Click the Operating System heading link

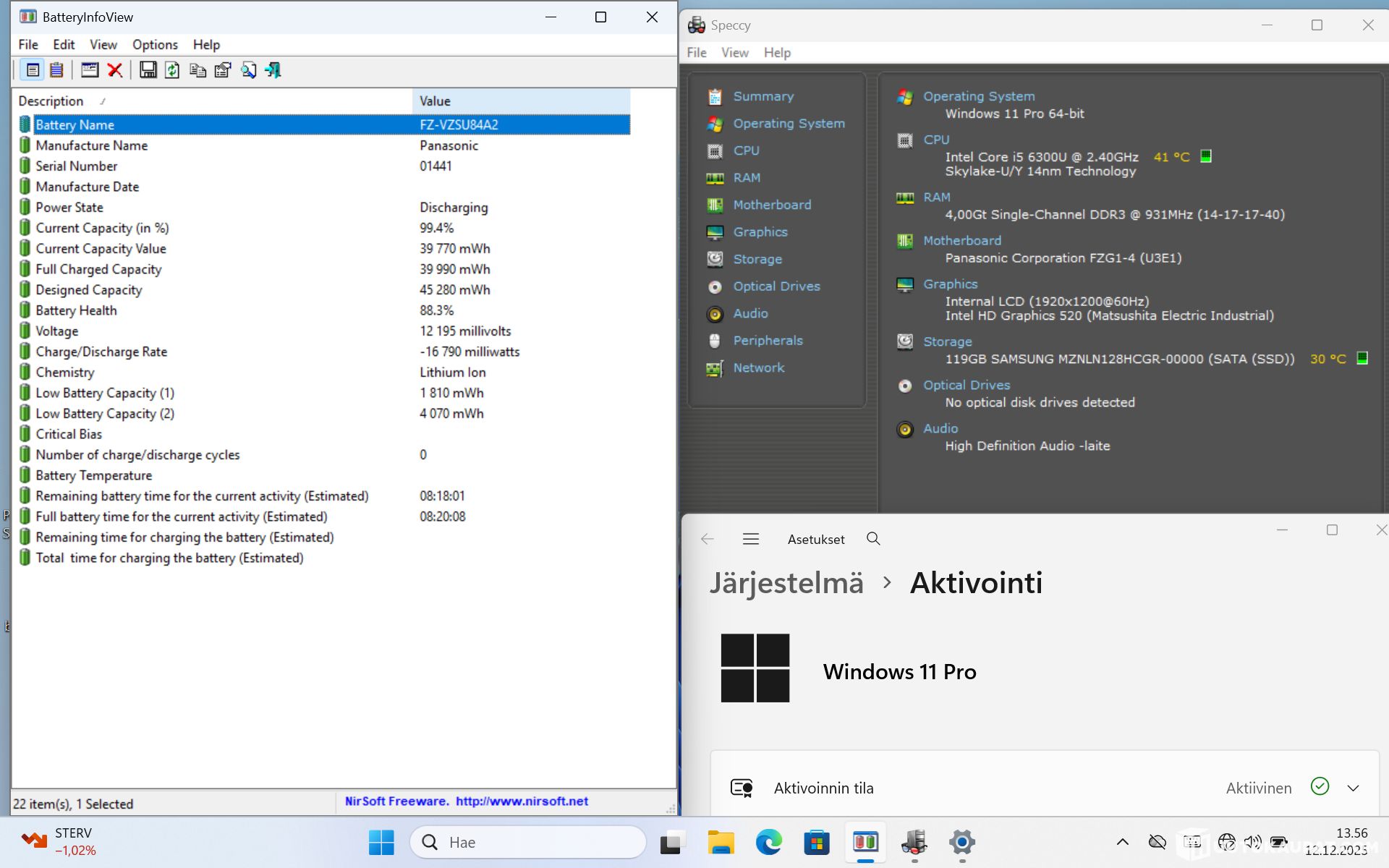click(978, 96)
